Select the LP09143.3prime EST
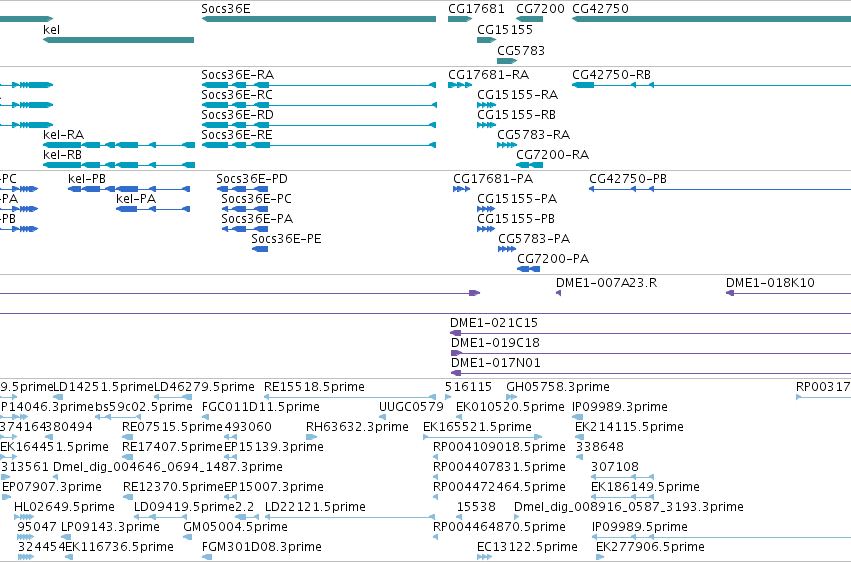This screenshot has height=562, width=851. (x=64, y=538)
